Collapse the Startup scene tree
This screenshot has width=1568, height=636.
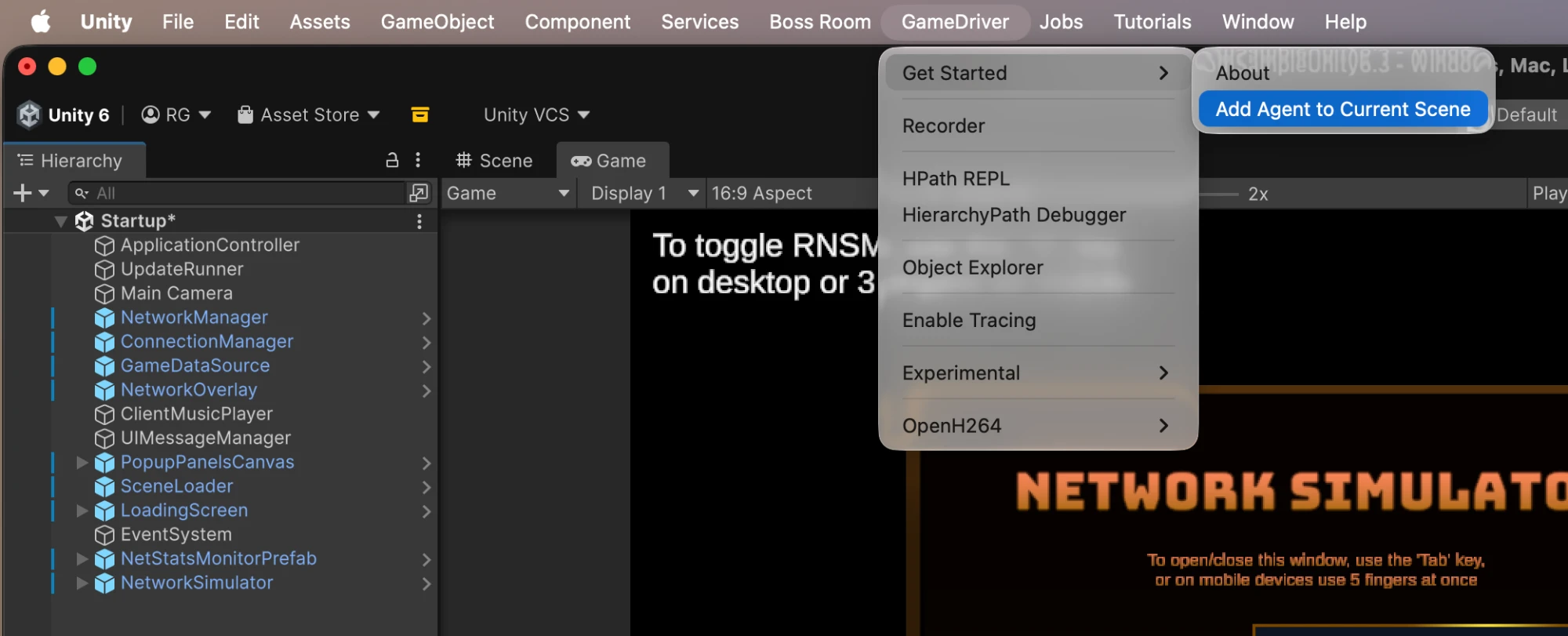point(60,221)
